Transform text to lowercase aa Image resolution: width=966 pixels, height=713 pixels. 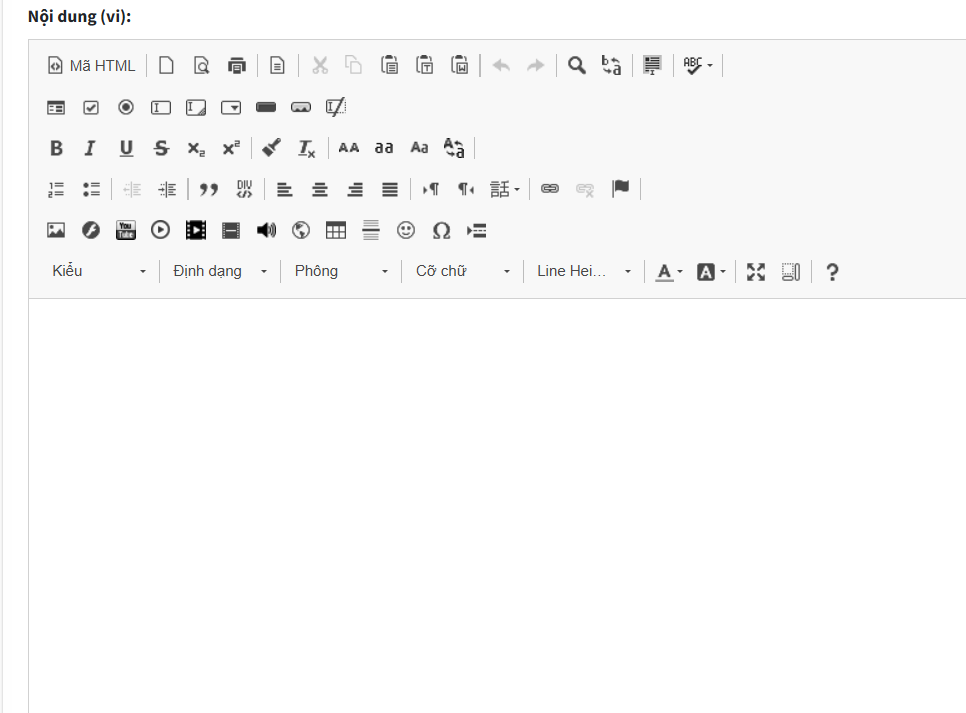(384, 148)
